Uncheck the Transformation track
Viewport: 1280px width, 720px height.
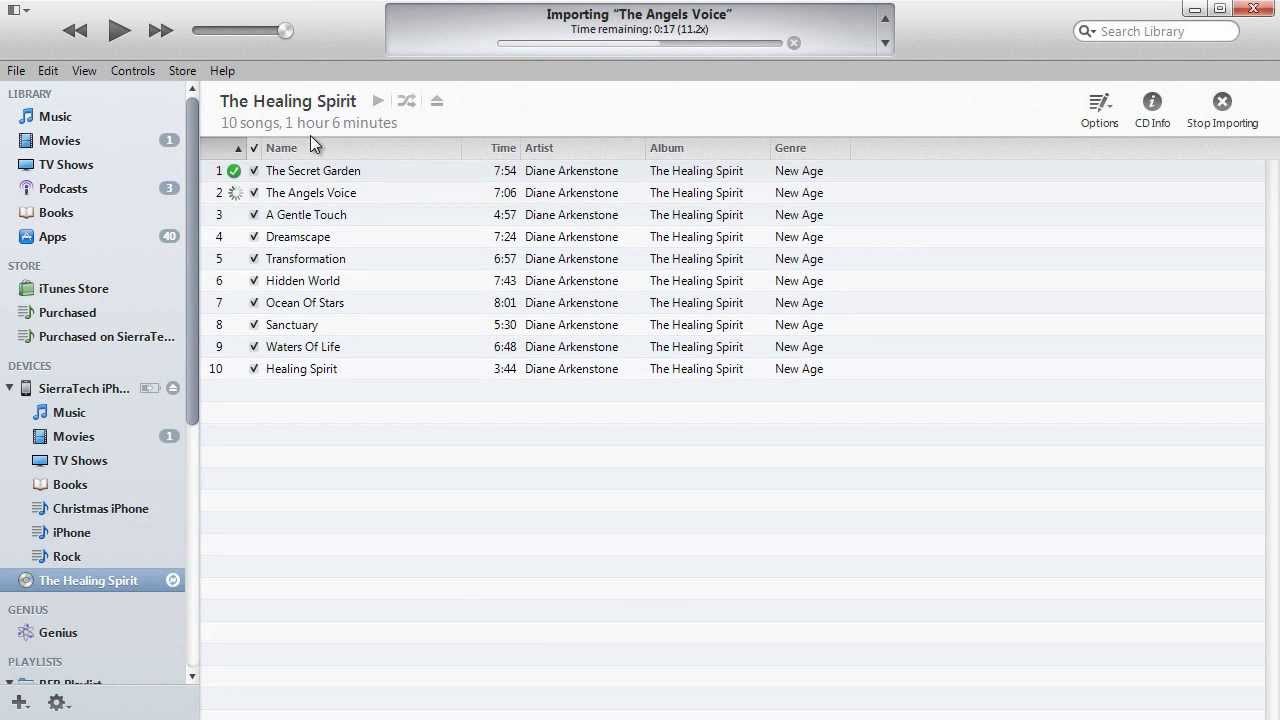point(254,259)
